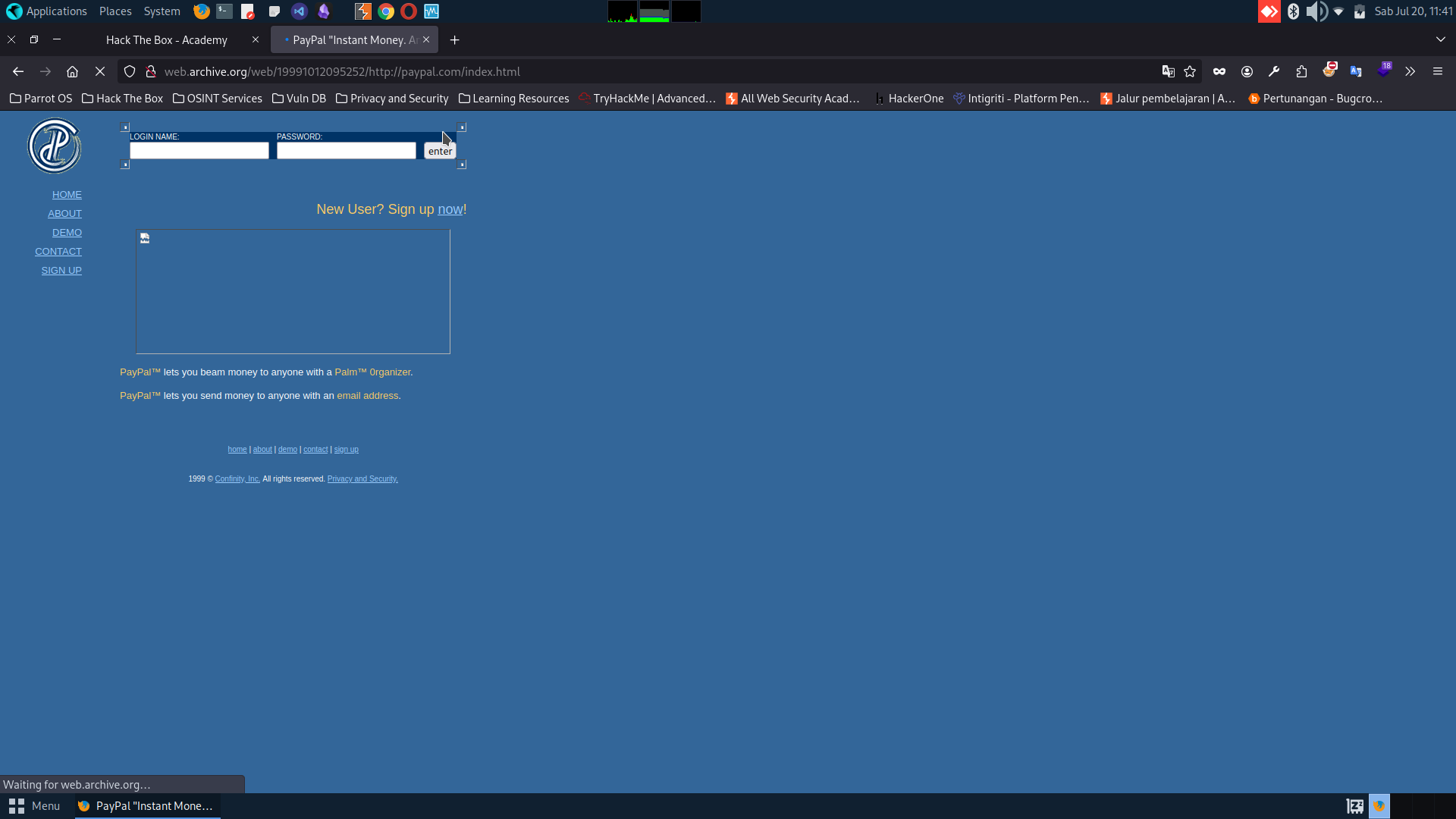Open the System menu
The width and height of the screenshot is (1456, 819).
(162, 11)
